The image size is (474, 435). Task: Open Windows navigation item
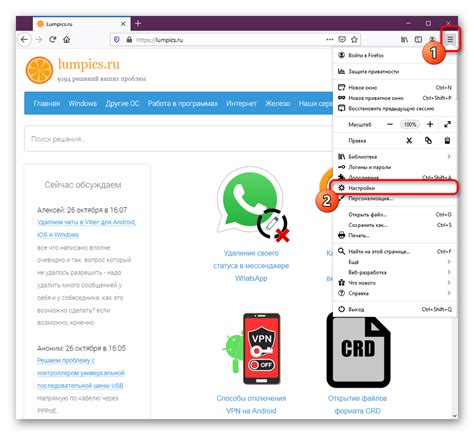click(x=83, y=104)
